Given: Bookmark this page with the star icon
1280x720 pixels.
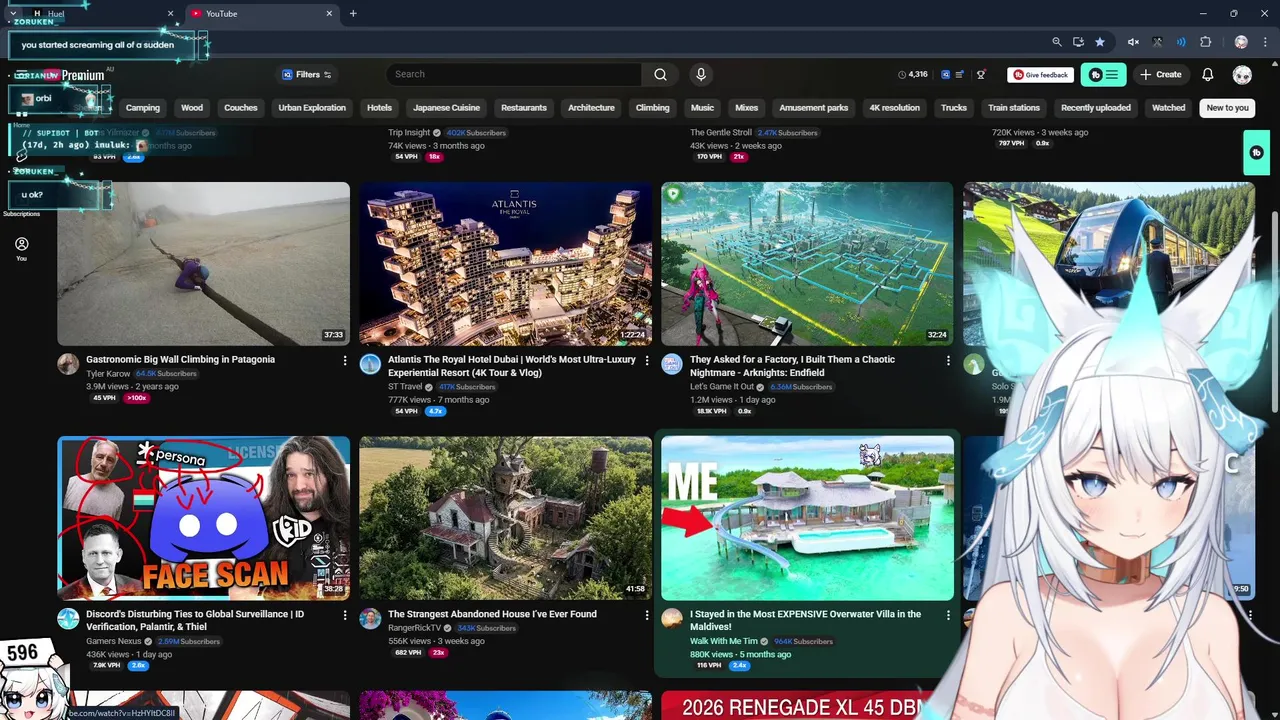Looking at the screenshot, I should 1100,42.
